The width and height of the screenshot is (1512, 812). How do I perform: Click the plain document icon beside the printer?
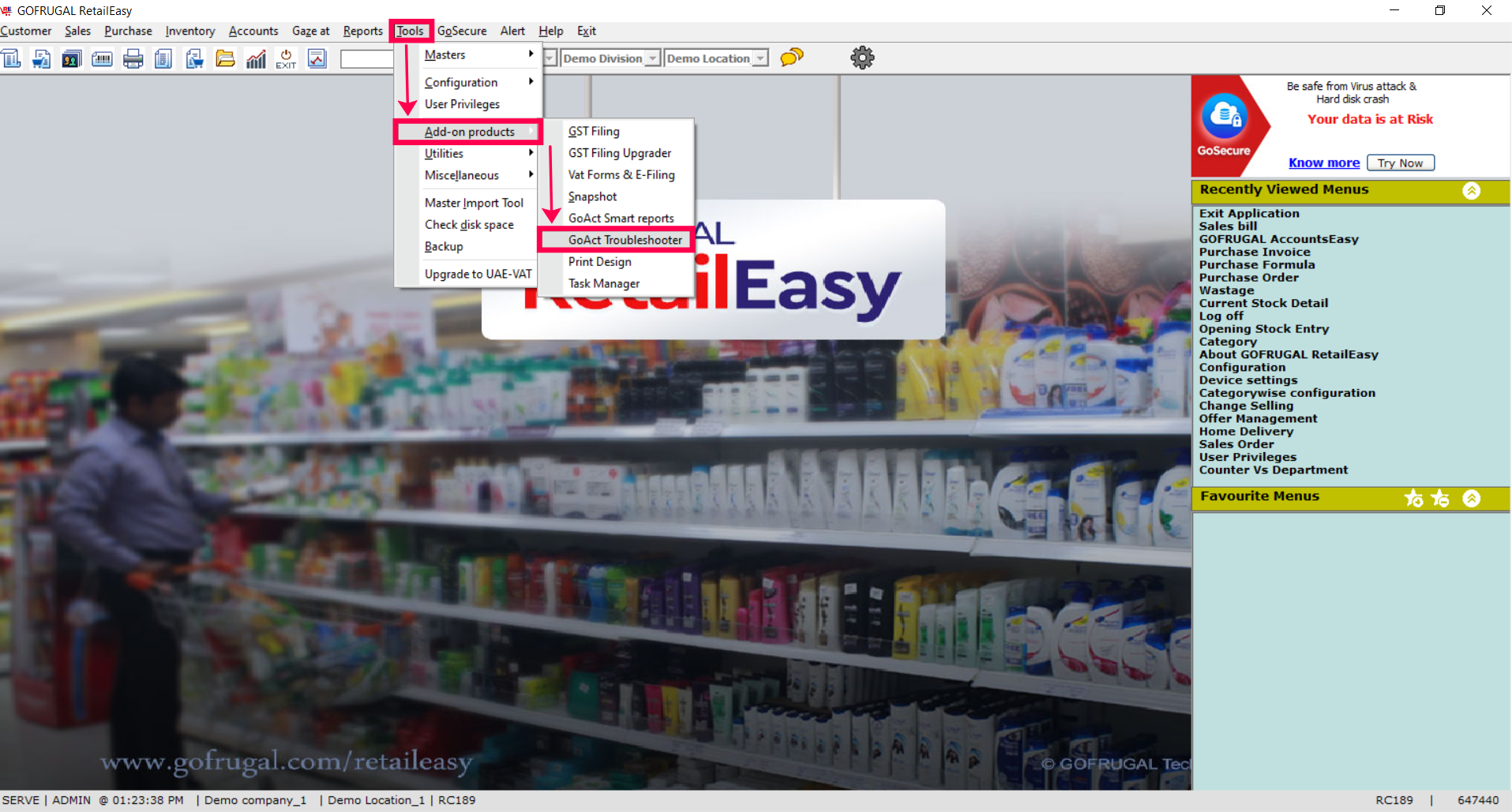tap(163, 58)
